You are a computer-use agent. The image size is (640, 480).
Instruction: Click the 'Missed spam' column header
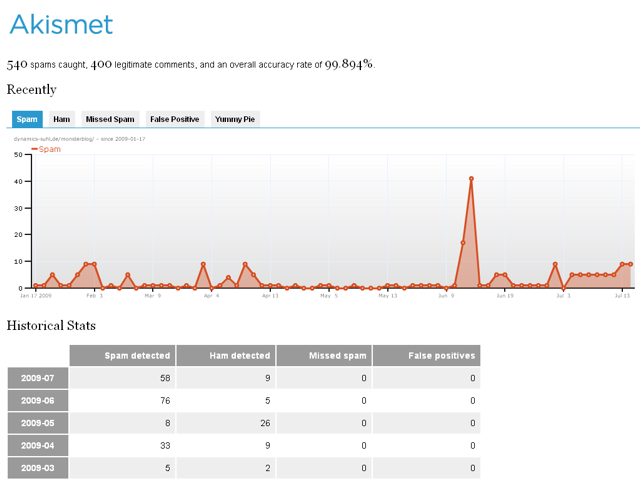pyautogui.click(x=324, y=356)
